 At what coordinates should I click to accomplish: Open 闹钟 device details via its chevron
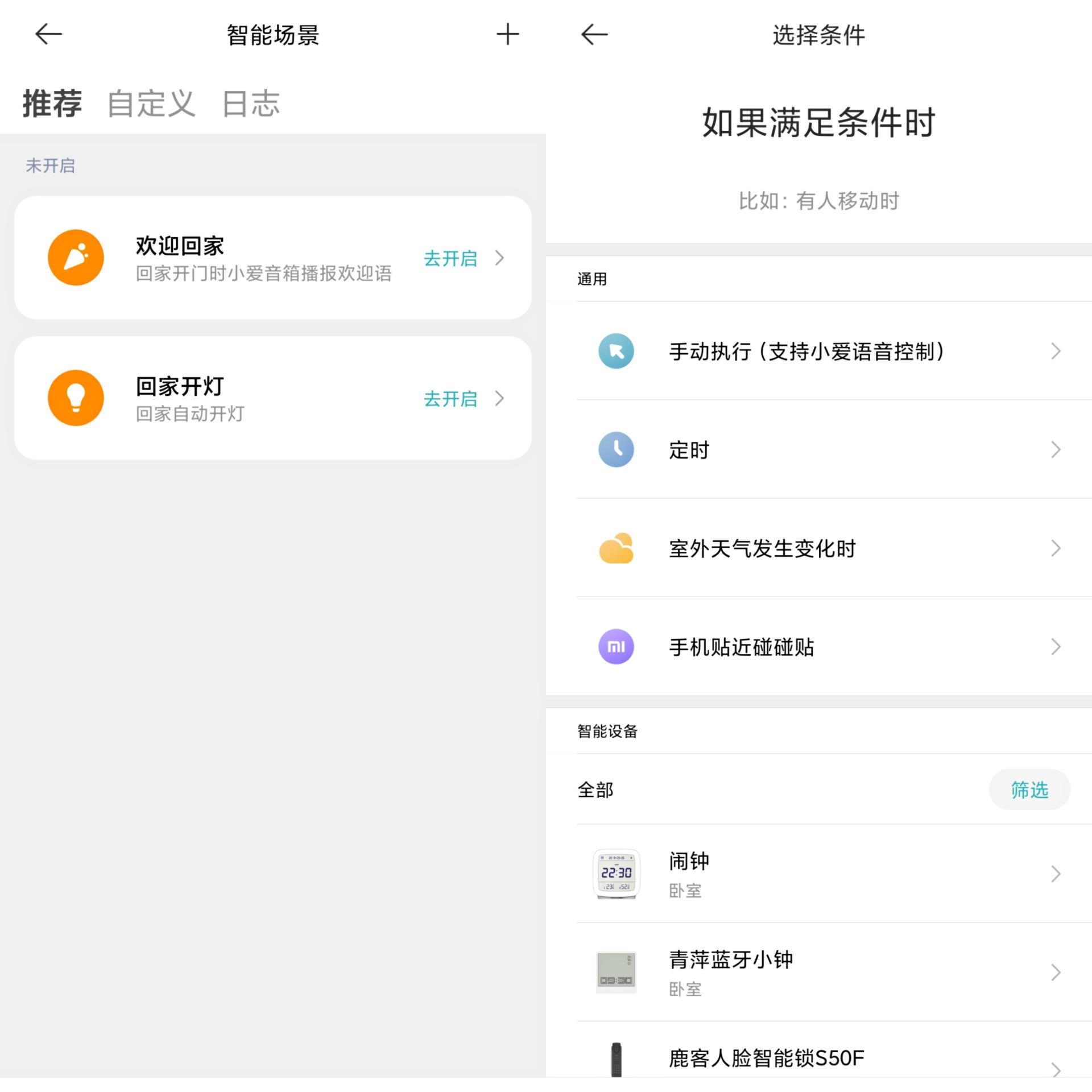pos(1056,874)
